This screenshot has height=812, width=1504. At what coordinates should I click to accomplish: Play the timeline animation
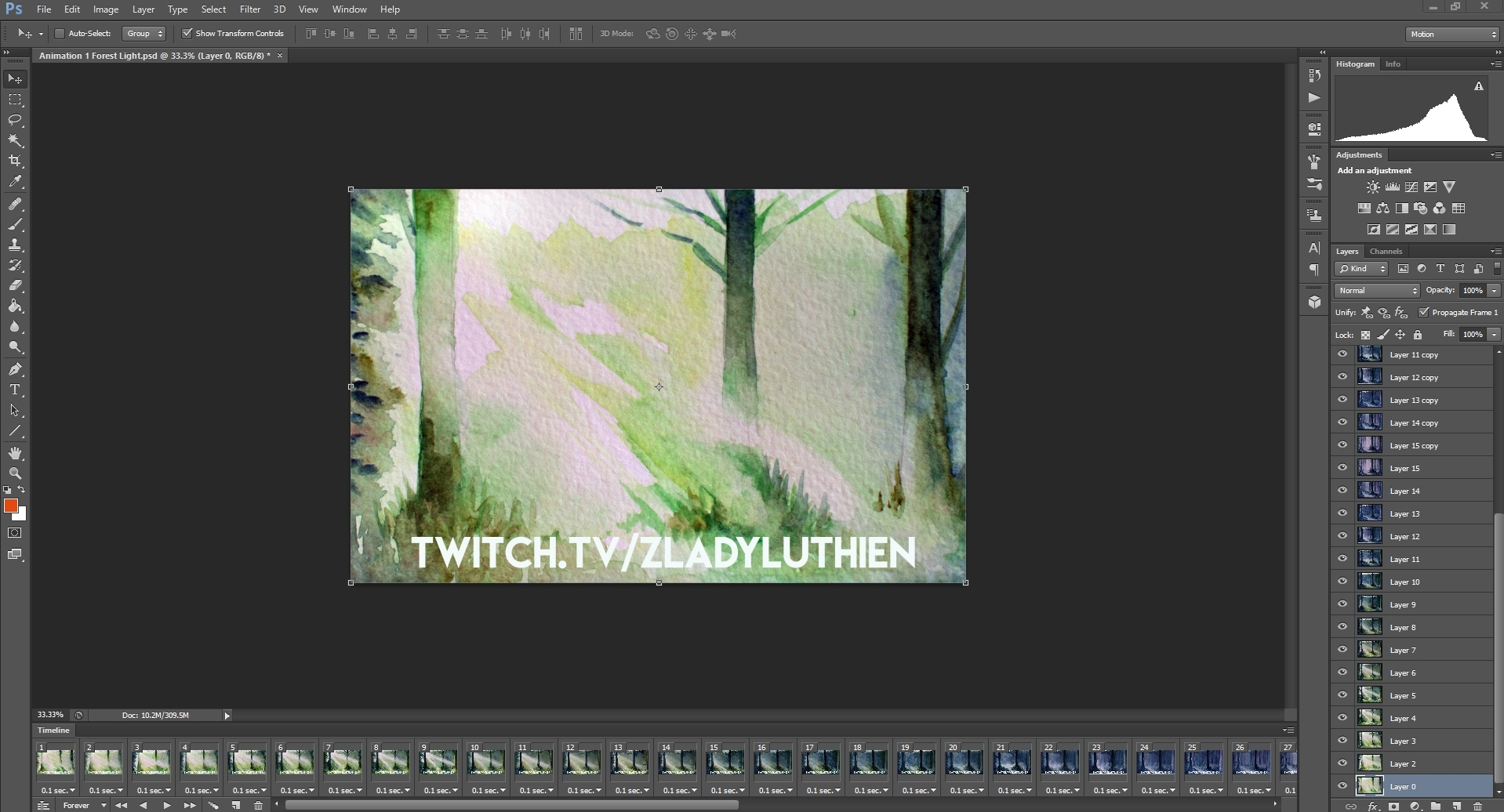(167, 806)
